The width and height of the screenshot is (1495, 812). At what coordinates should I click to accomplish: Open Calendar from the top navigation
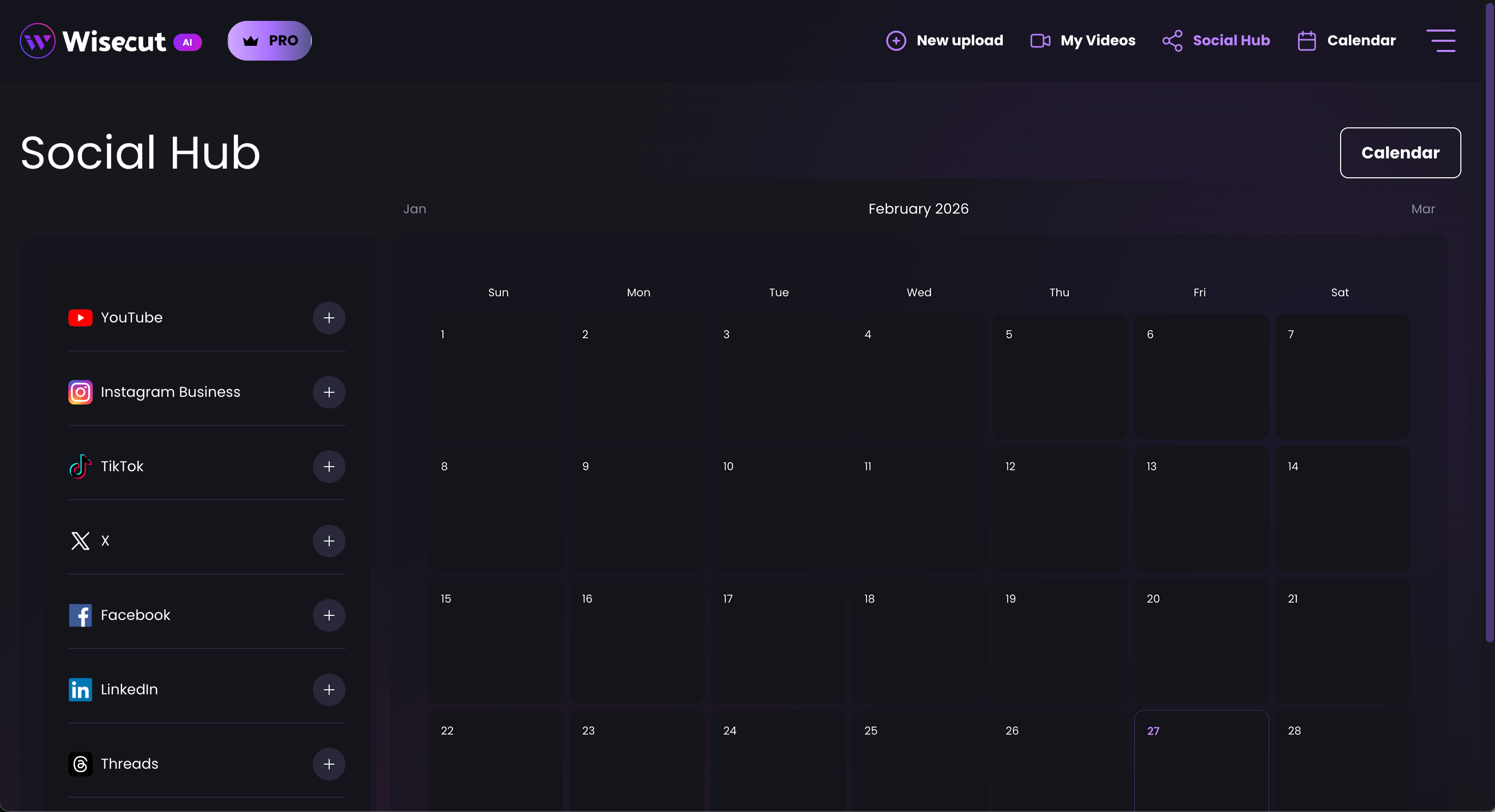click(x=1346, y=41)
